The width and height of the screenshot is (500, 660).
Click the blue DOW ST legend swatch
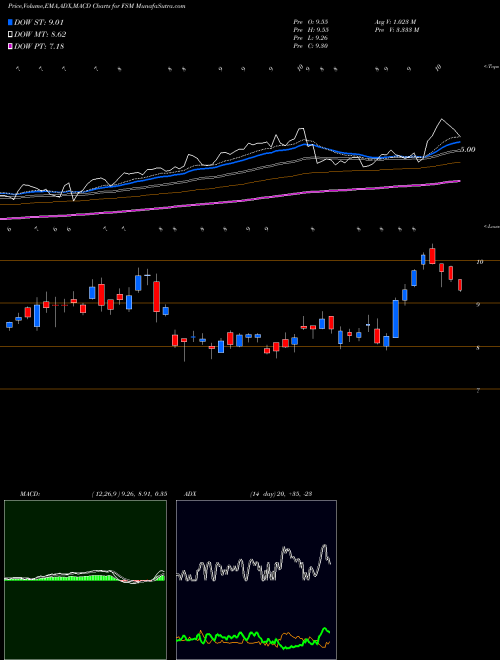(10, 22)
